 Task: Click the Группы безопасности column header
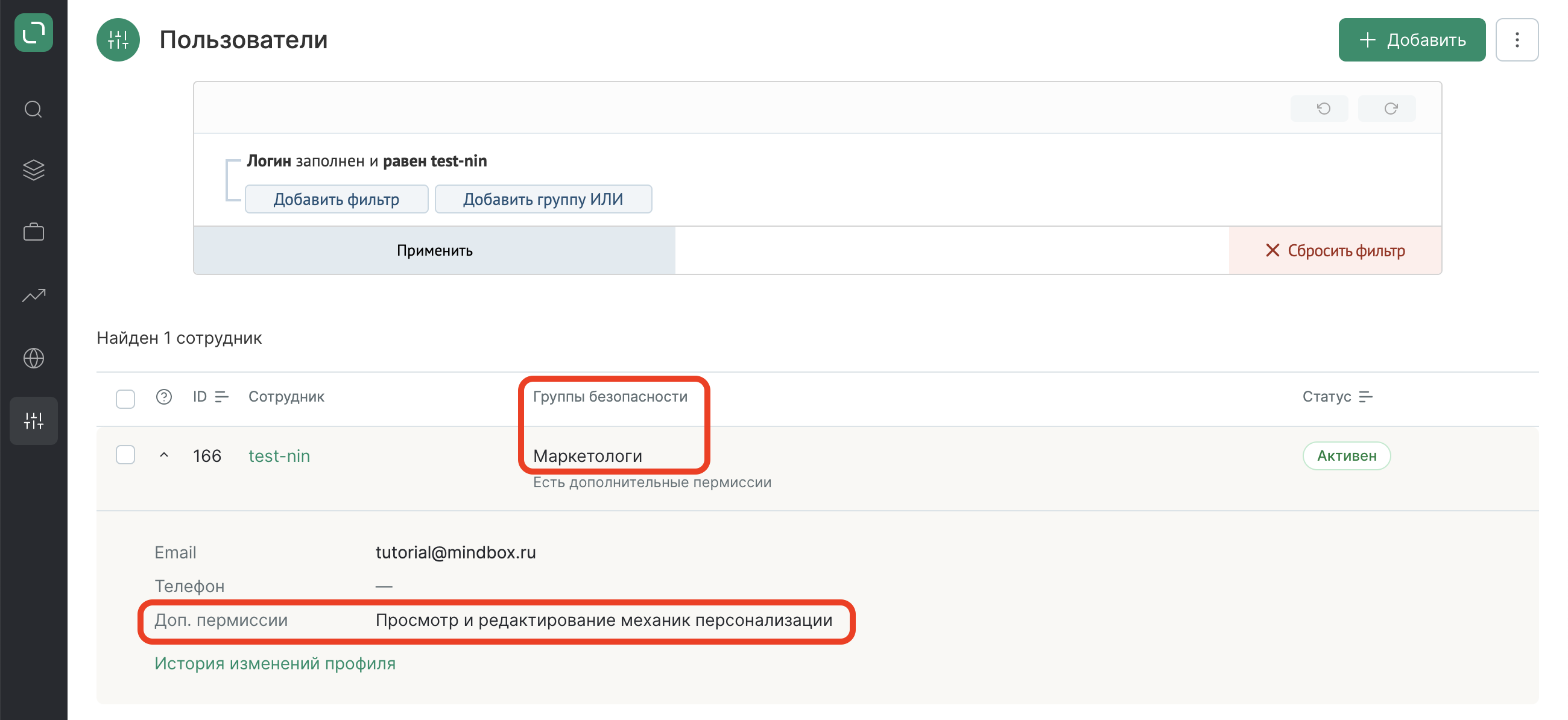pos(610,397)
